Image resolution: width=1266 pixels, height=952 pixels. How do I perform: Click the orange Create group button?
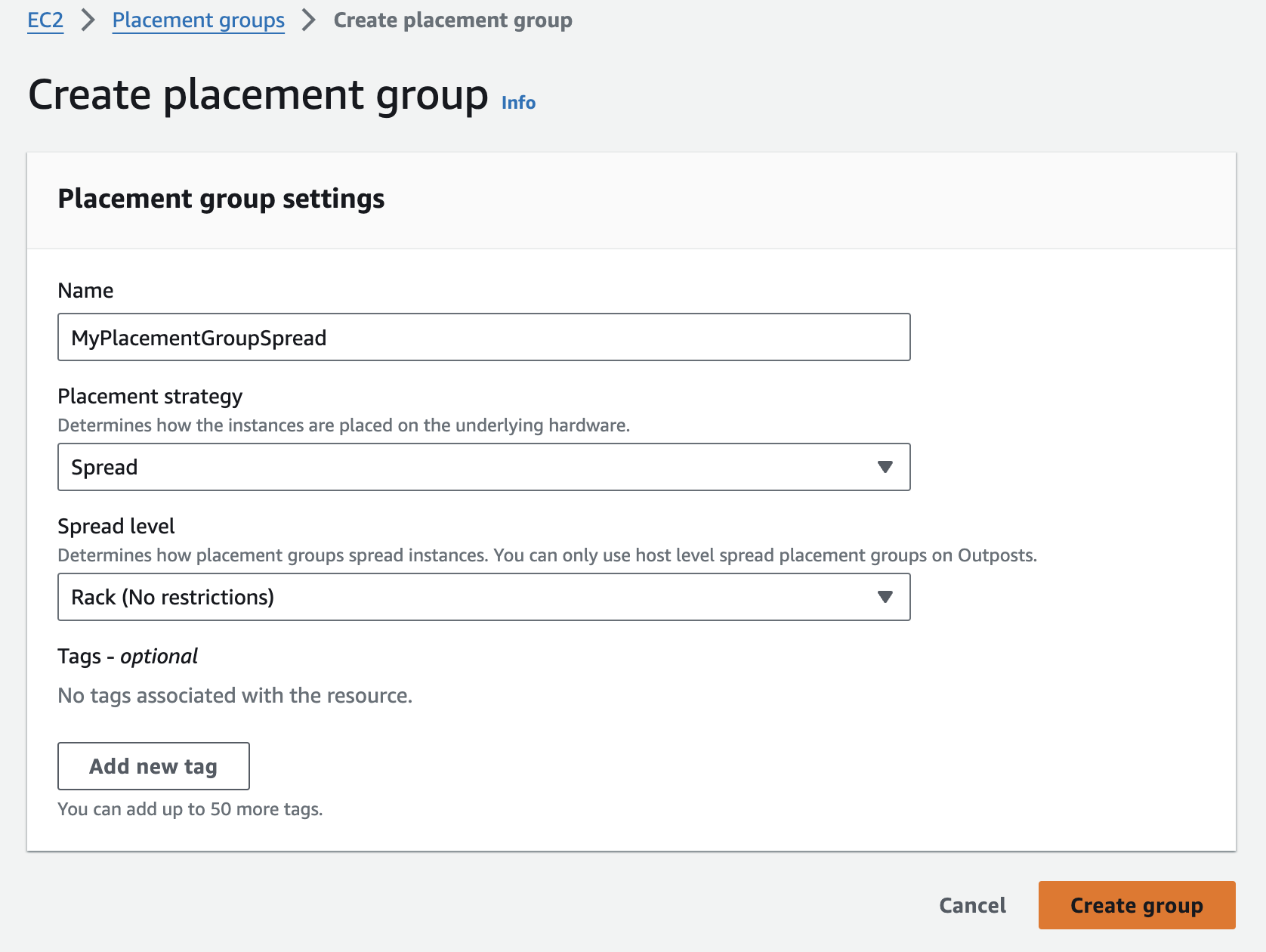coord(1136,905)
